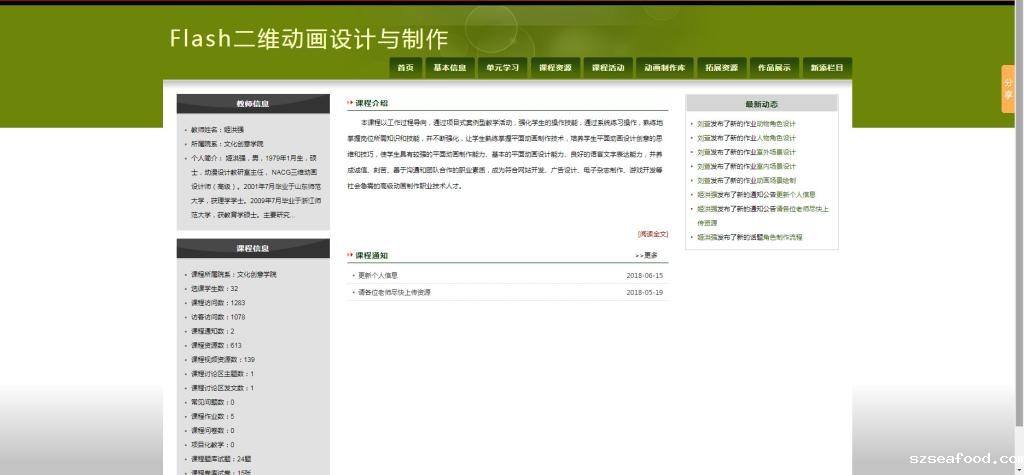The width and height of the screenshot is (1024, 475).
Task: Open notice 更新个人信息
Action: 378,276
